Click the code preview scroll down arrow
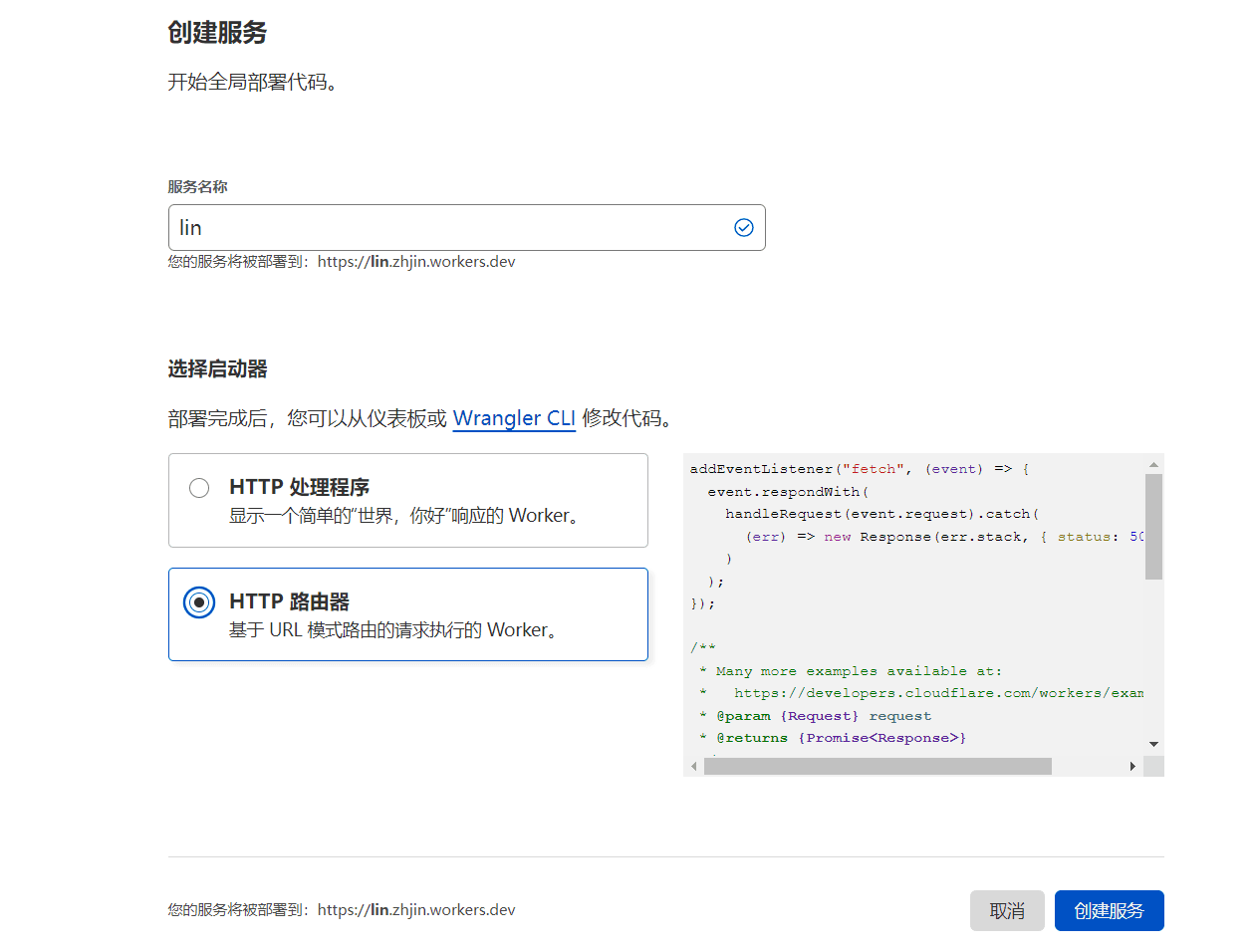 coord(1153,744)
